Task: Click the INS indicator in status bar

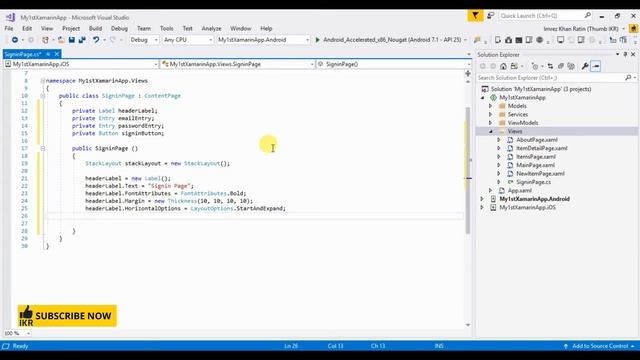Action: (439, 346)
